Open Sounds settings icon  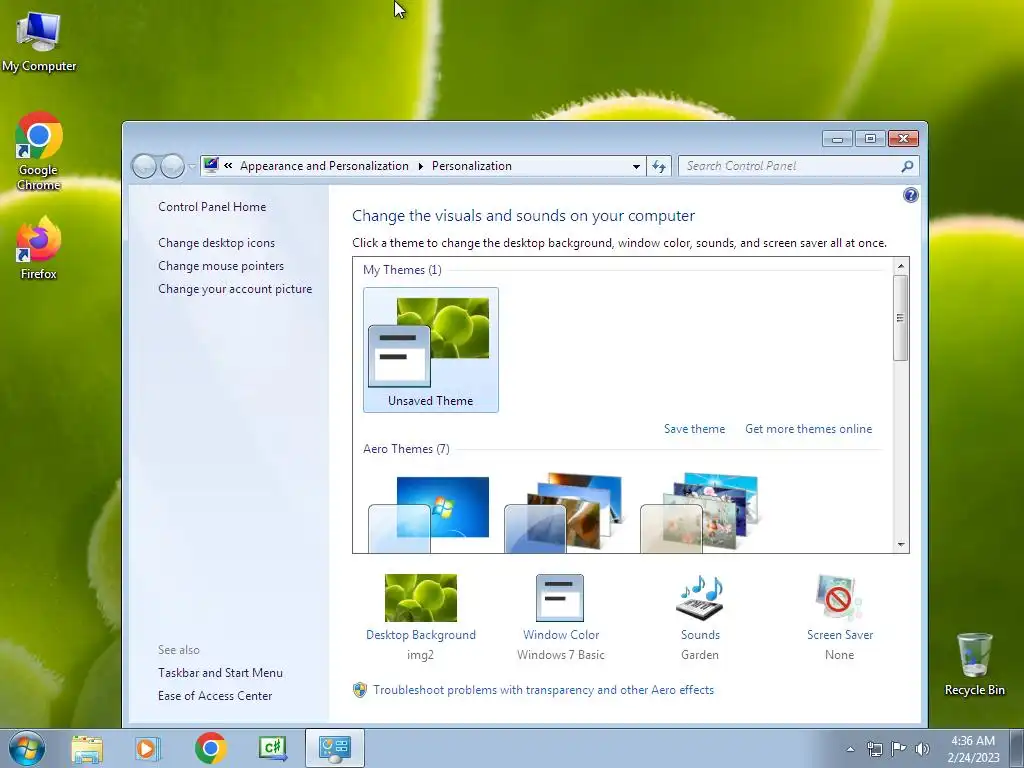tap(700, 598)
